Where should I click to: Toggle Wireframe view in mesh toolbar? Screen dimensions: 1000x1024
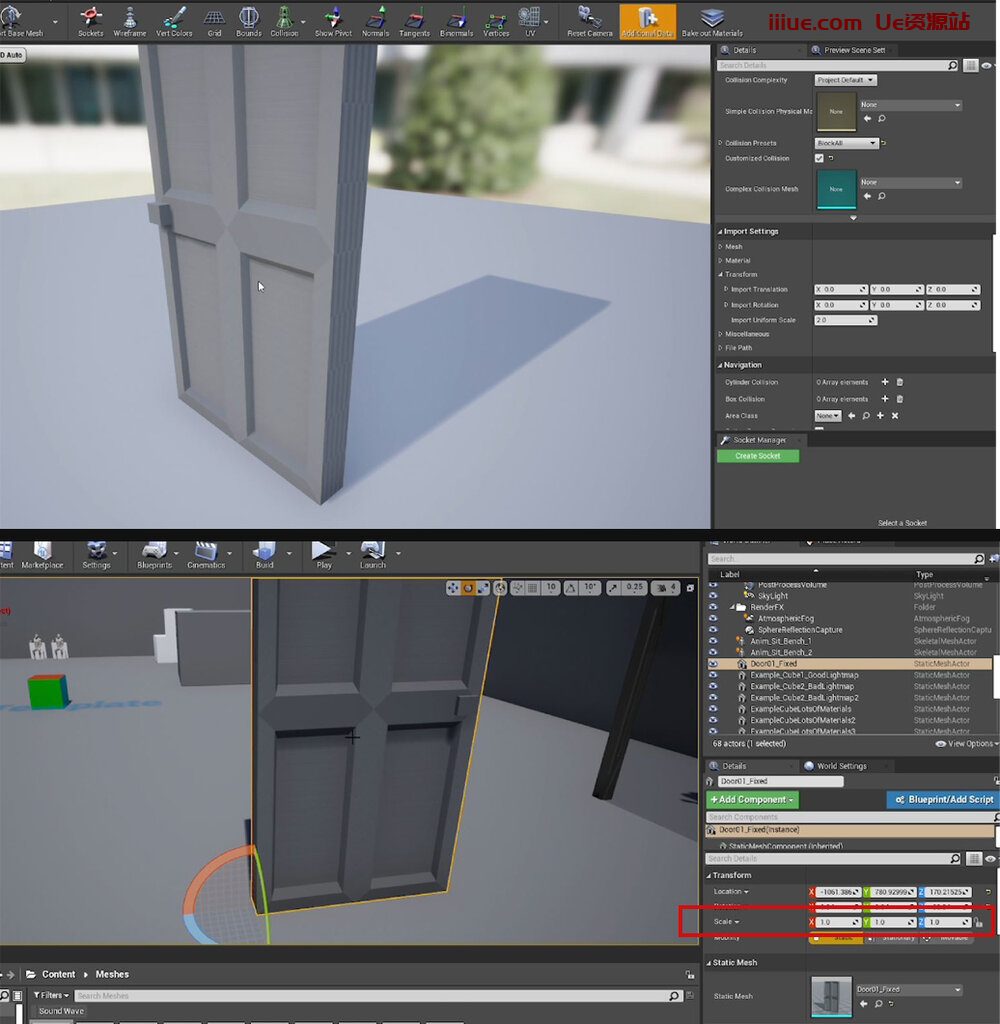(x=129, y=20)
